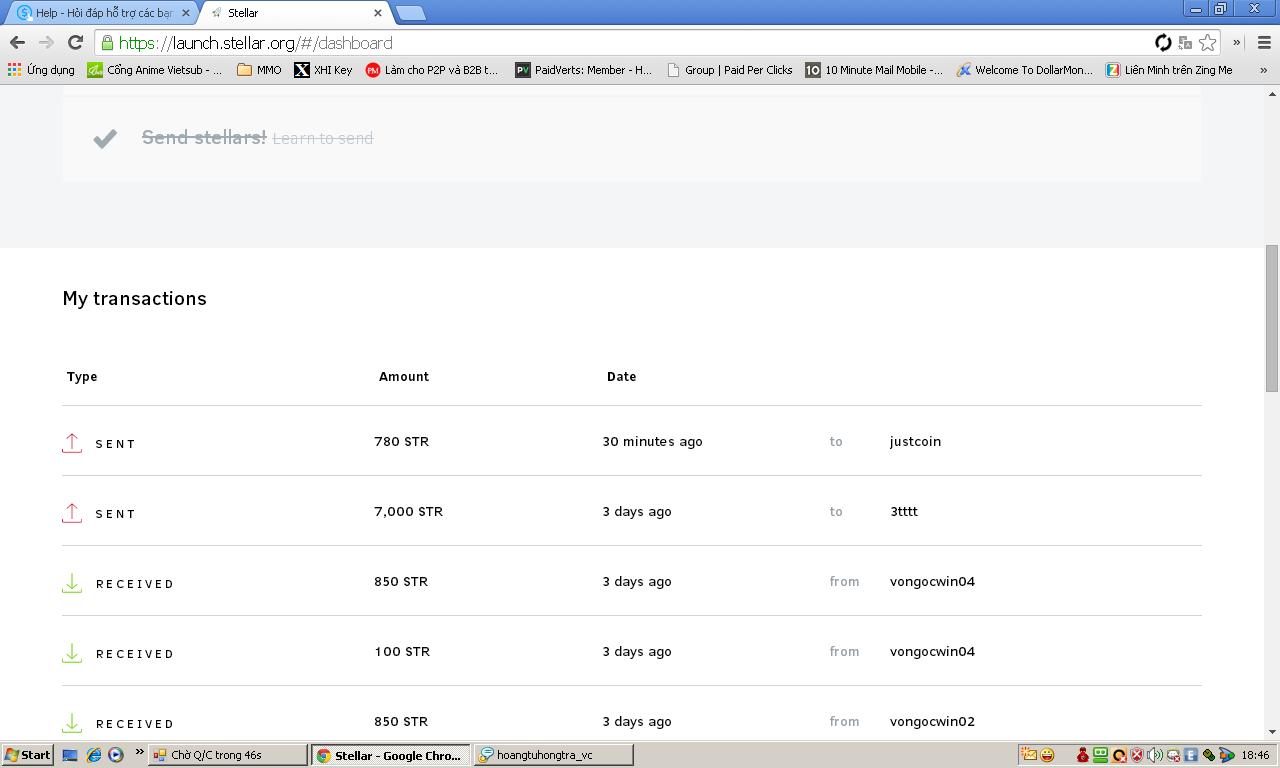This screenshot has height=768, width=1280.
Task: Click the scrollbar up arrow
Action: coord(1272,93)
